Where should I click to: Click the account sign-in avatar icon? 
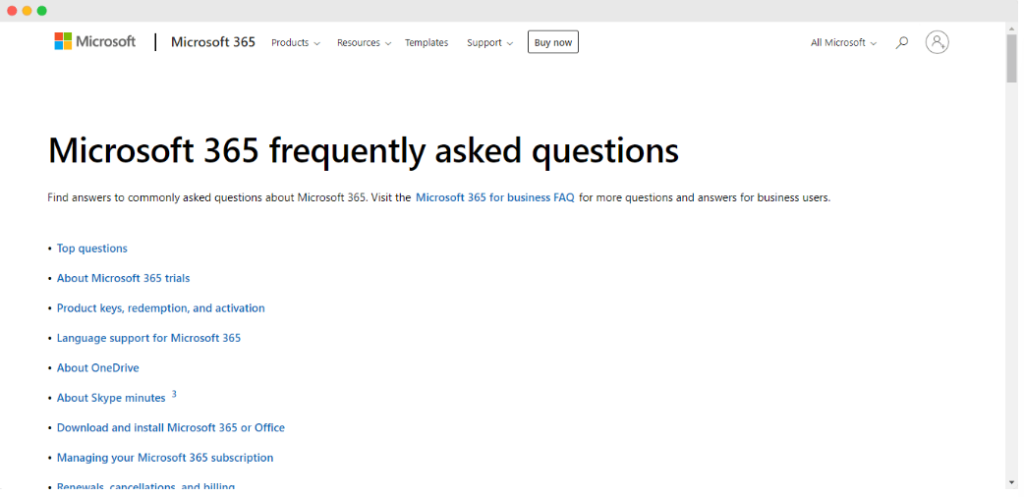click(936, 42)
